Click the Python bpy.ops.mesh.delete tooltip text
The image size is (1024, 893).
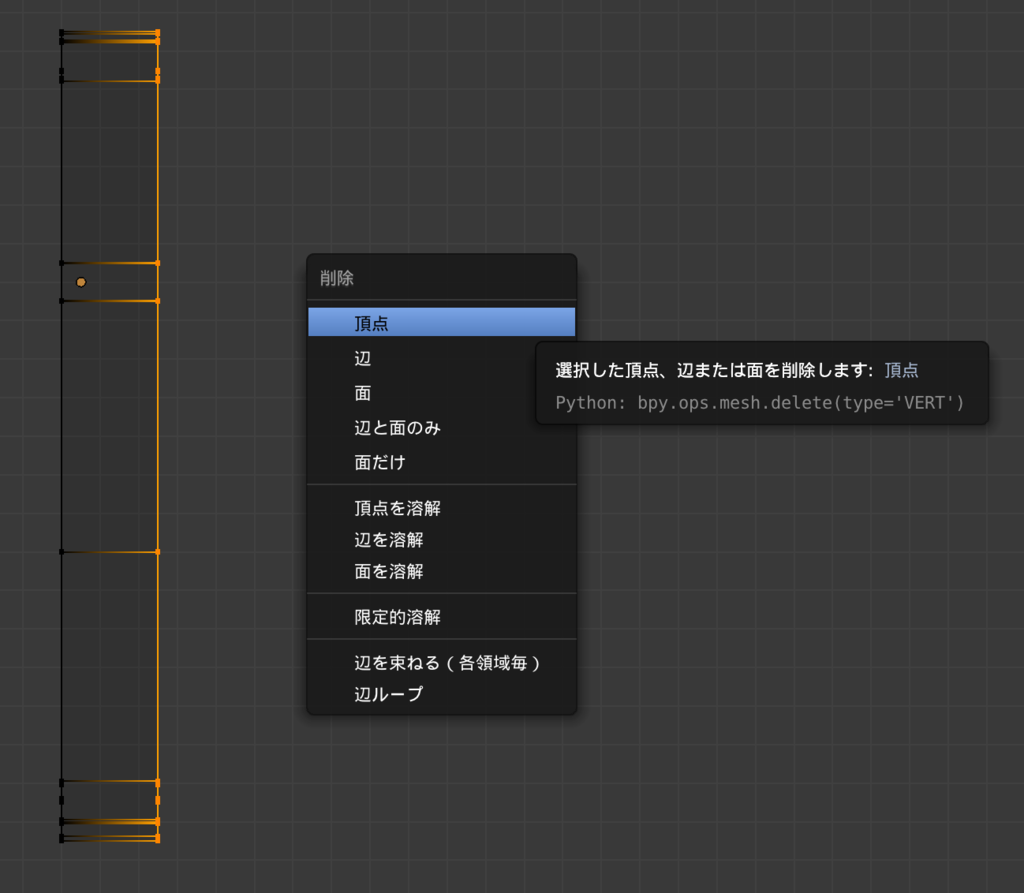coord(760,402)
